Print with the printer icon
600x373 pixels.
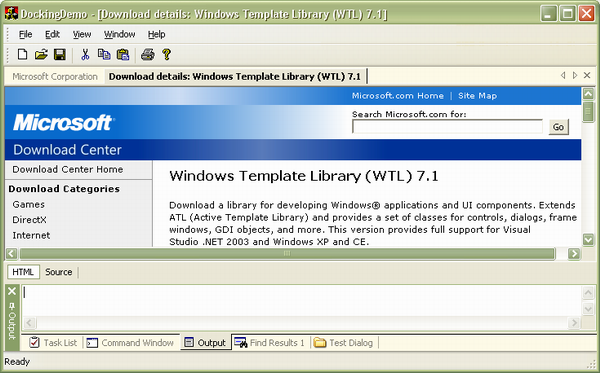[x=148, y=54]
